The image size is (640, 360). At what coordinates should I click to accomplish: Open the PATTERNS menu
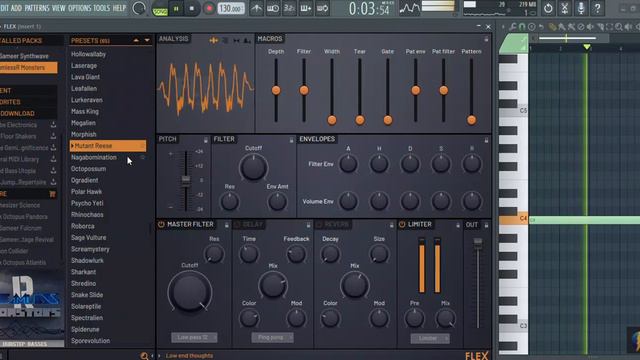tap(37, 8)
